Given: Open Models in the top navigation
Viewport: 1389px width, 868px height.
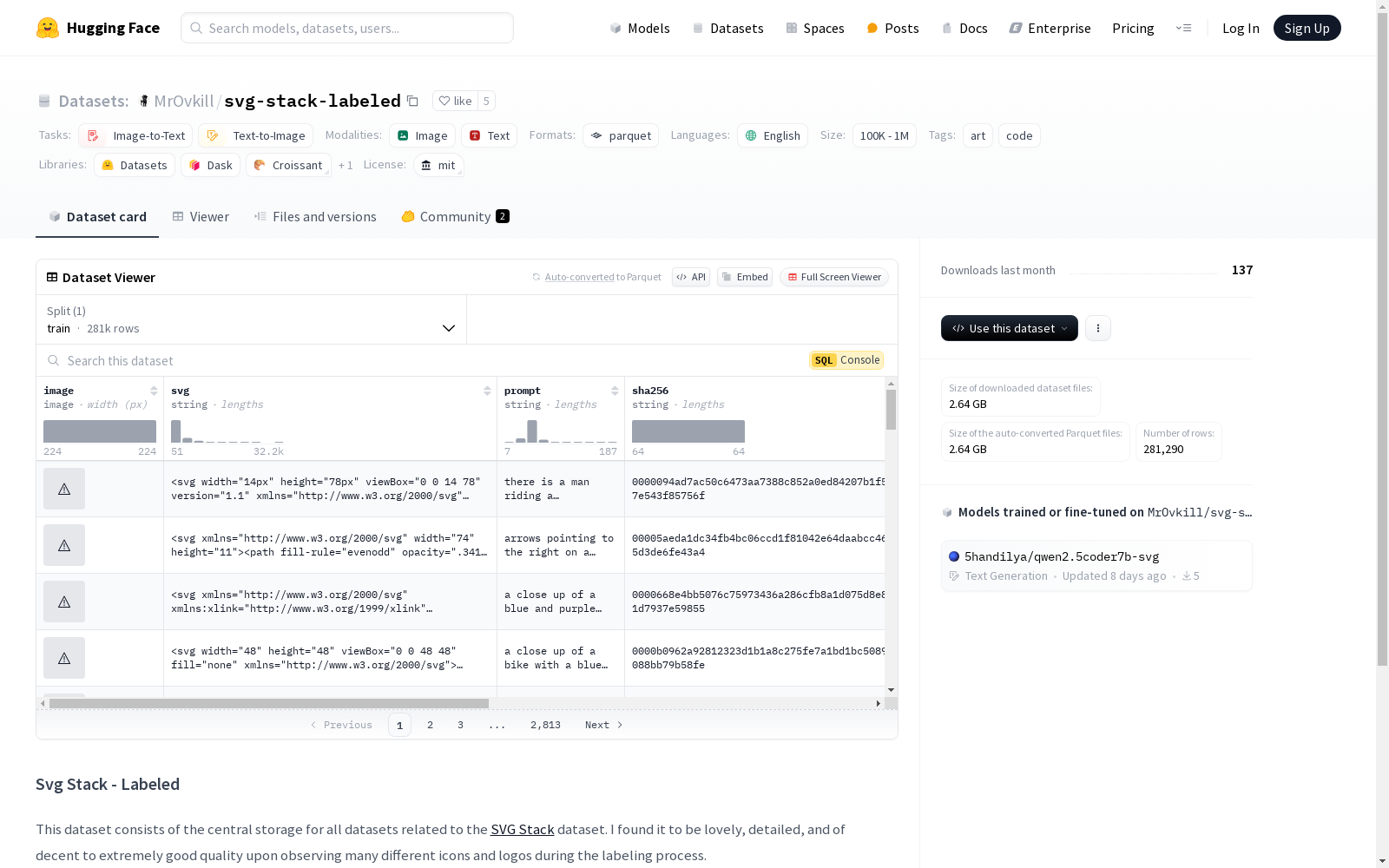Looking at the screenshot, I should tap(640, 28).
